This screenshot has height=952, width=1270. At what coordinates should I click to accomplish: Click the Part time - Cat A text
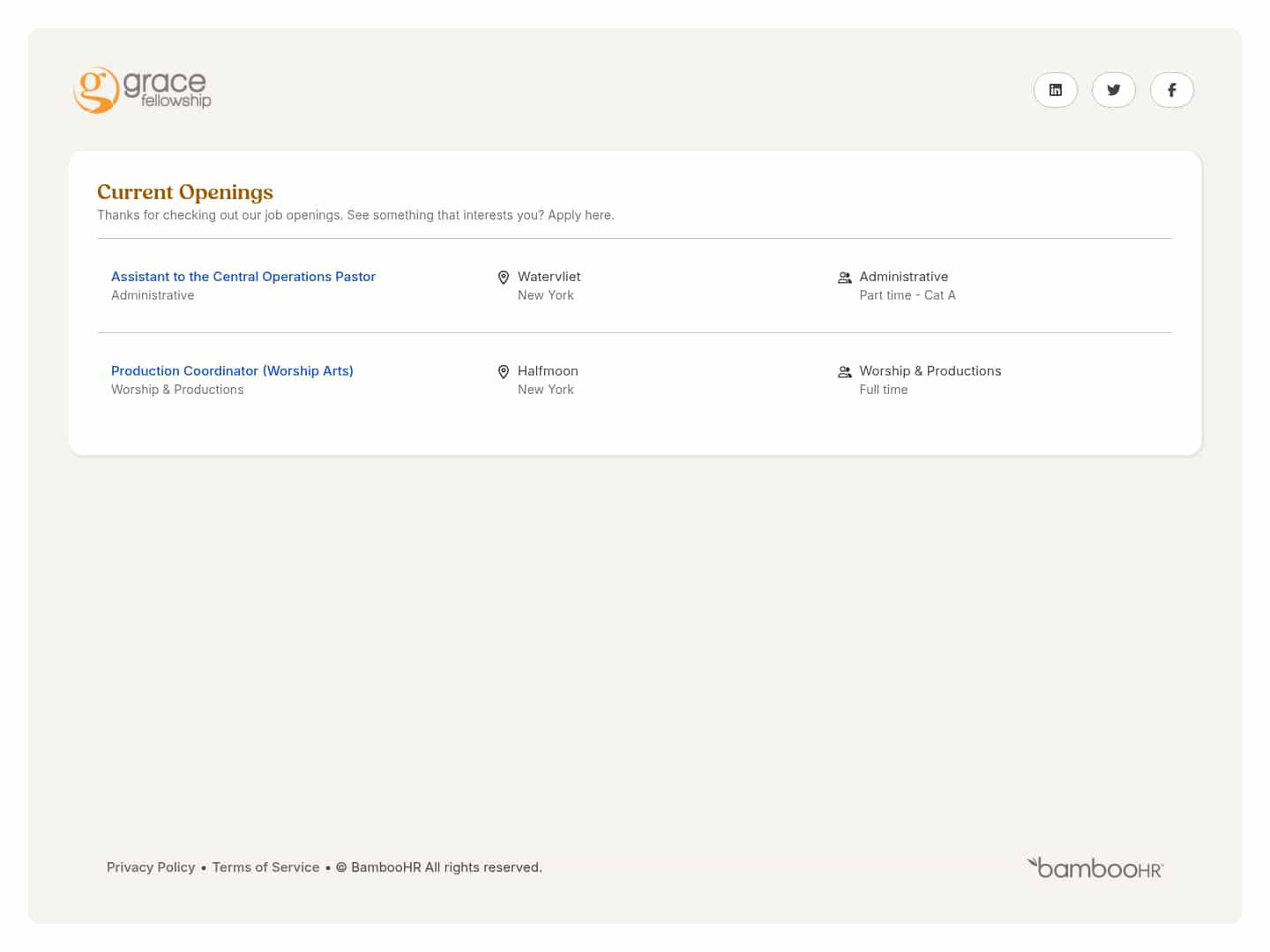pos(908,295)
